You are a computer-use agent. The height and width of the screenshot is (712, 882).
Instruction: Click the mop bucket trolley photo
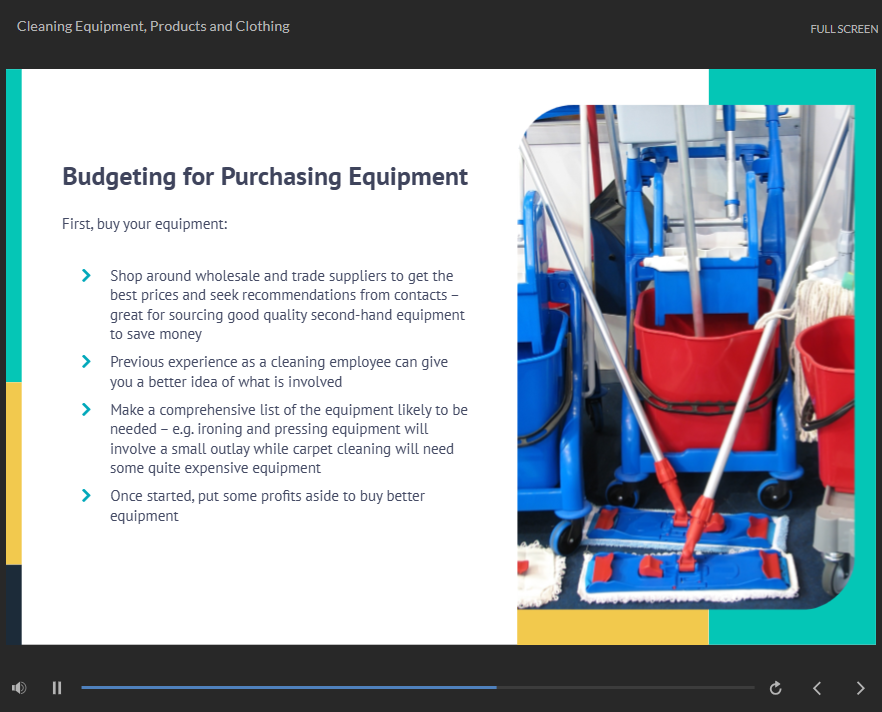[x=685, y=357]
